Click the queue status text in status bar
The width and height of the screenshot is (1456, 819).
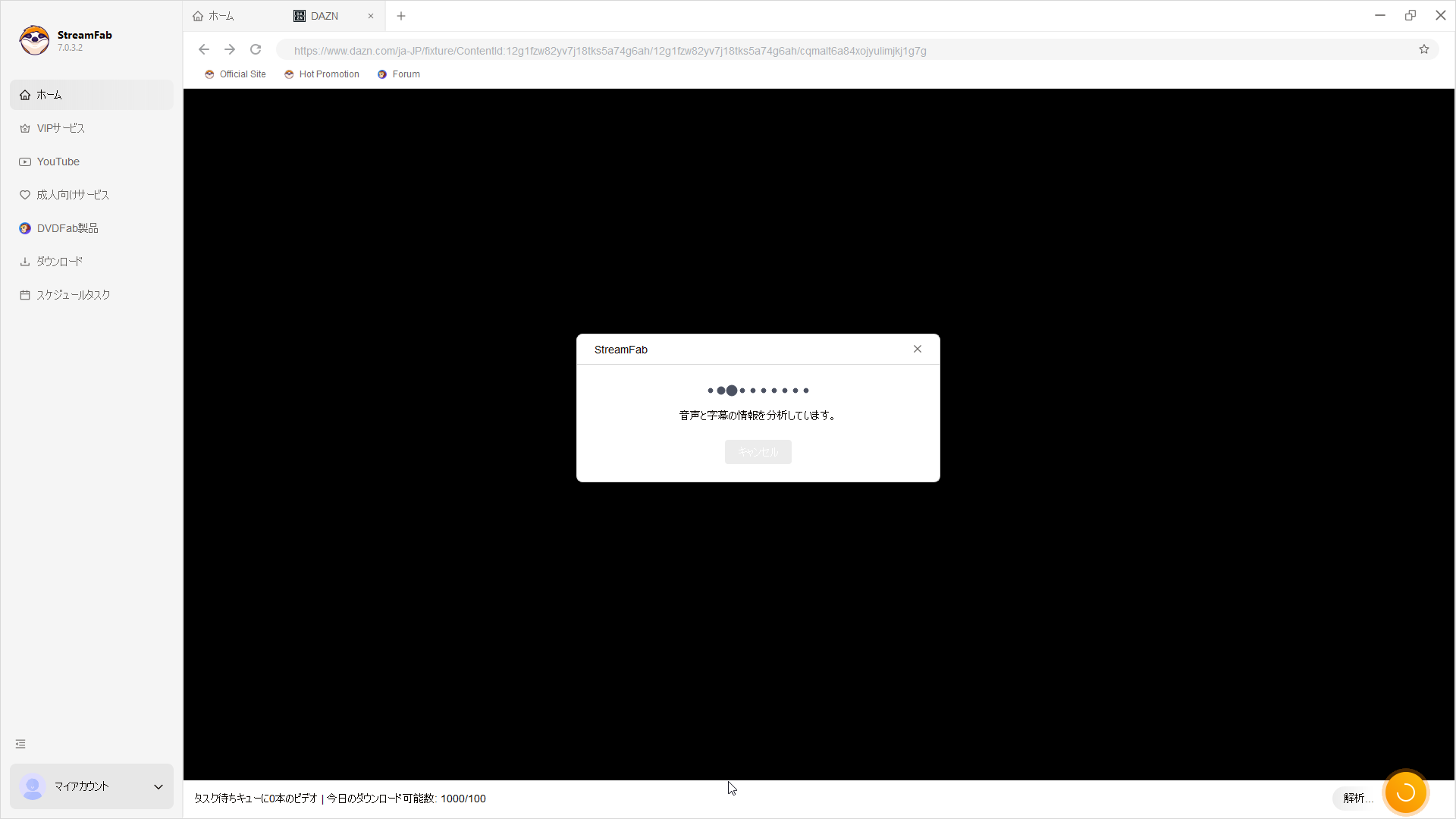[340, 799]
